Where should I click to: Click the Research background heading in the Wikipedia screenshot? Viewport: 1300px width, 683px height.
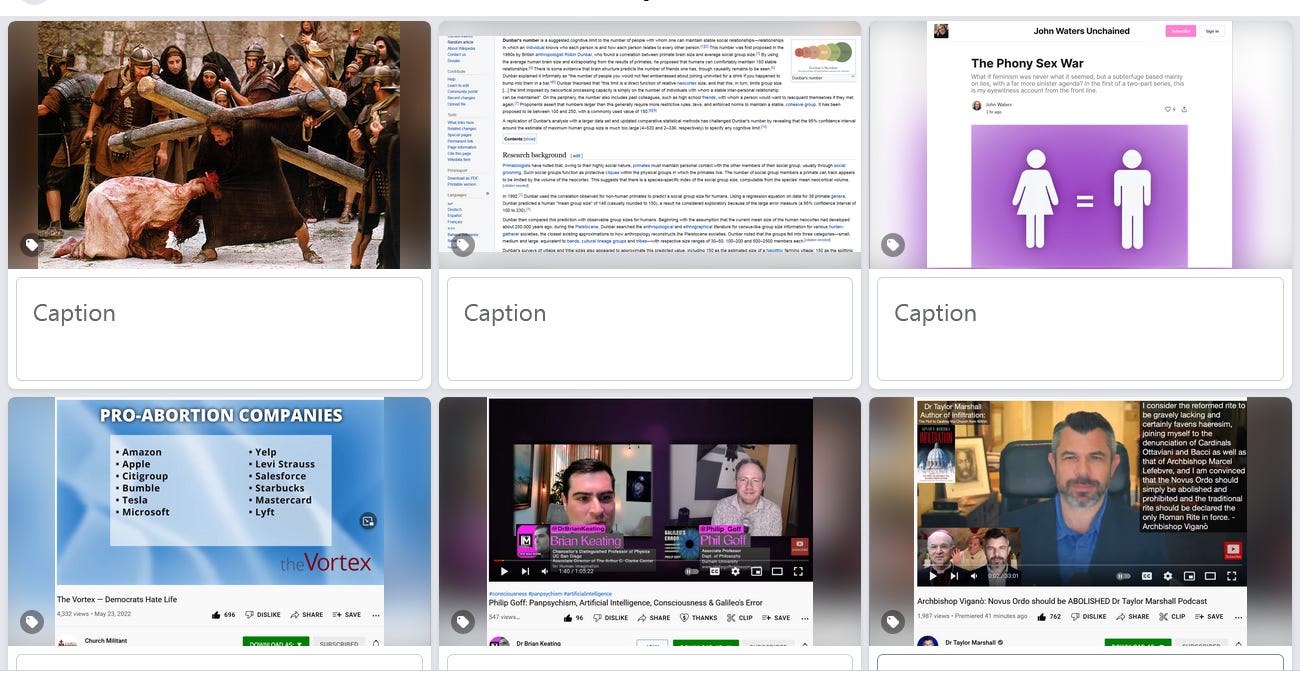534,155
